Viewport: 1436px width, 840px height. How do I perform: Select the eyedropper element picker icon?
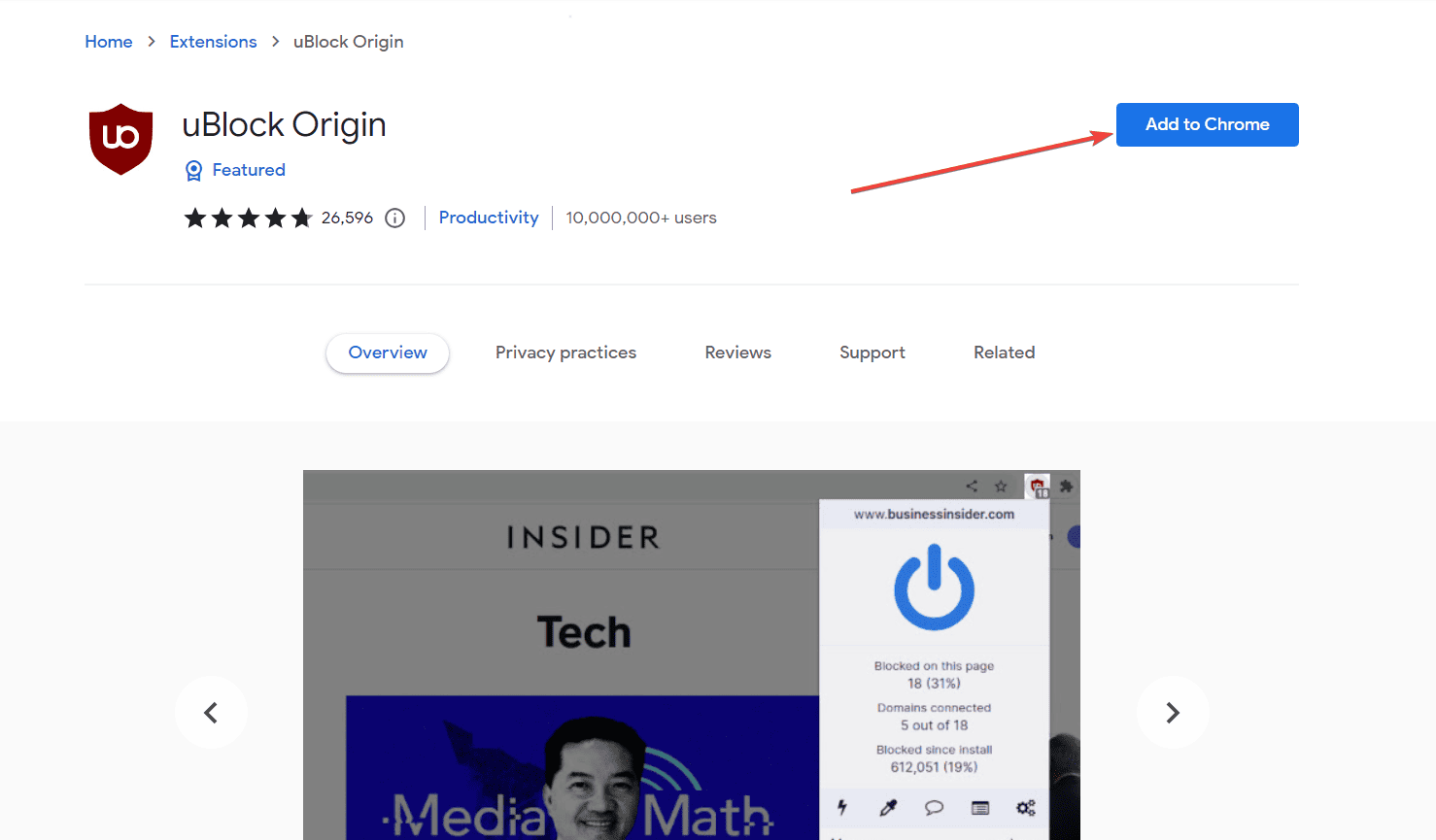(x=887, y=808)
